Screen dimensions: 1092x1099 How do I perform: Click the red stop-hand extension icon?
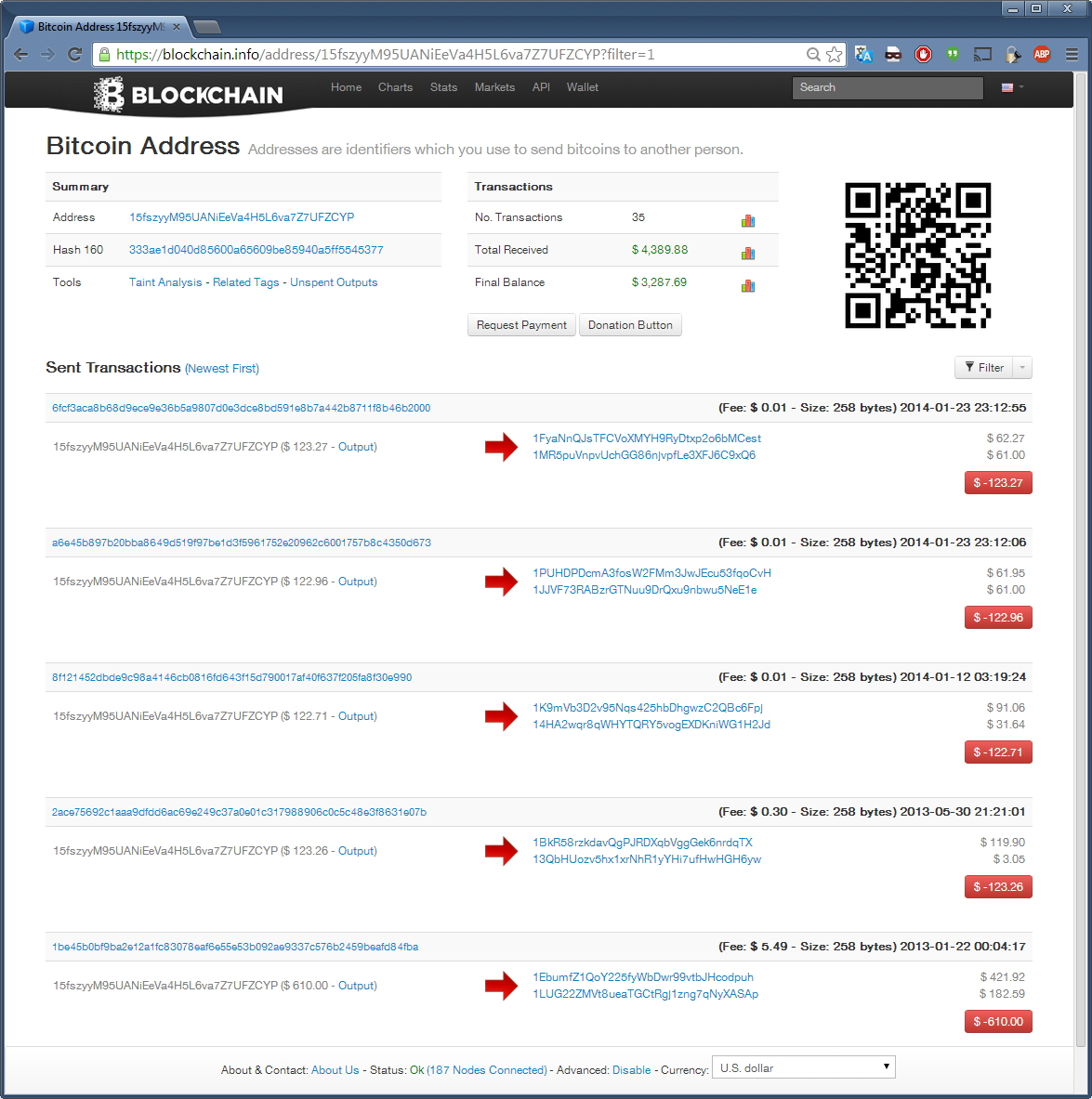(x=923, y=55)
